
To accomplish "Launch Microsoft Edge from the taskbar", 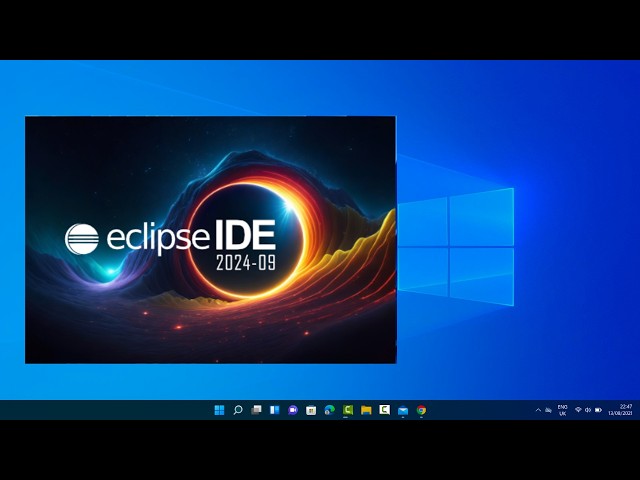I will 329,410.
